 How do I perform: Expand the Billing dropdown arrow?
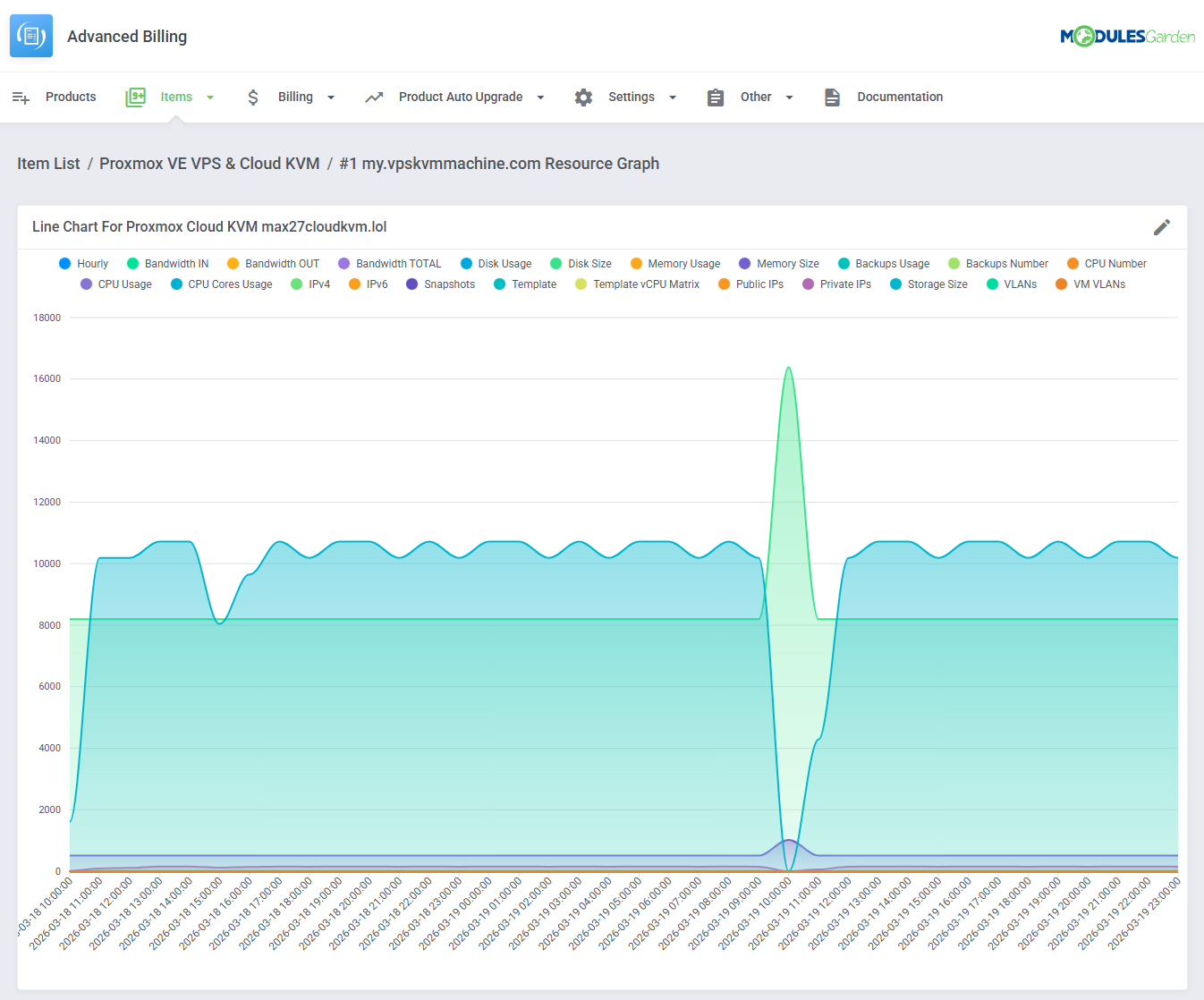[x=331, y=97]
